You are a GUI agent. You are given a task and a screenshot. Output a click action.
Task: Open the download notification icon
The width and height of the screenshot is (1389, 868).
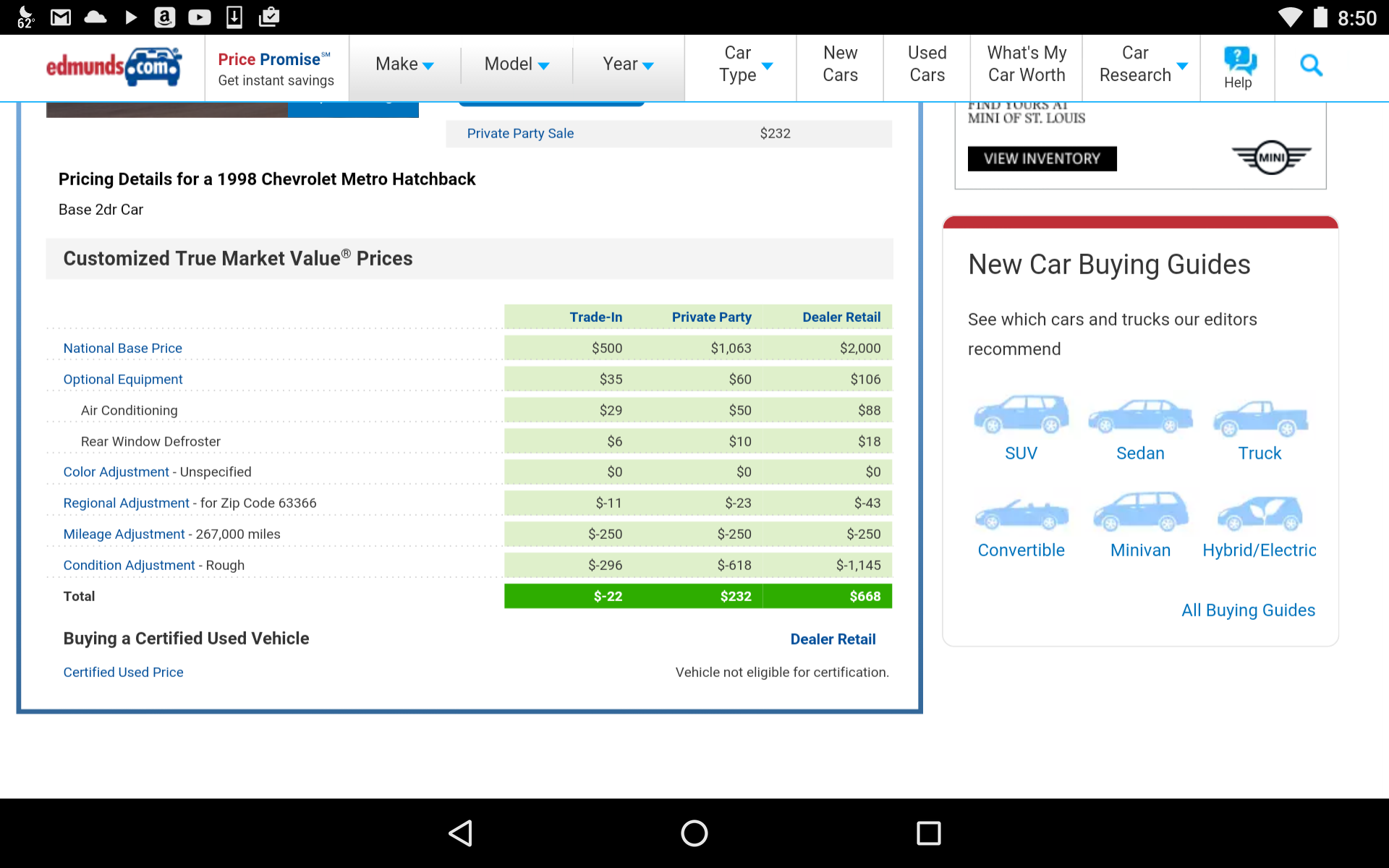[x=234, y=17]
